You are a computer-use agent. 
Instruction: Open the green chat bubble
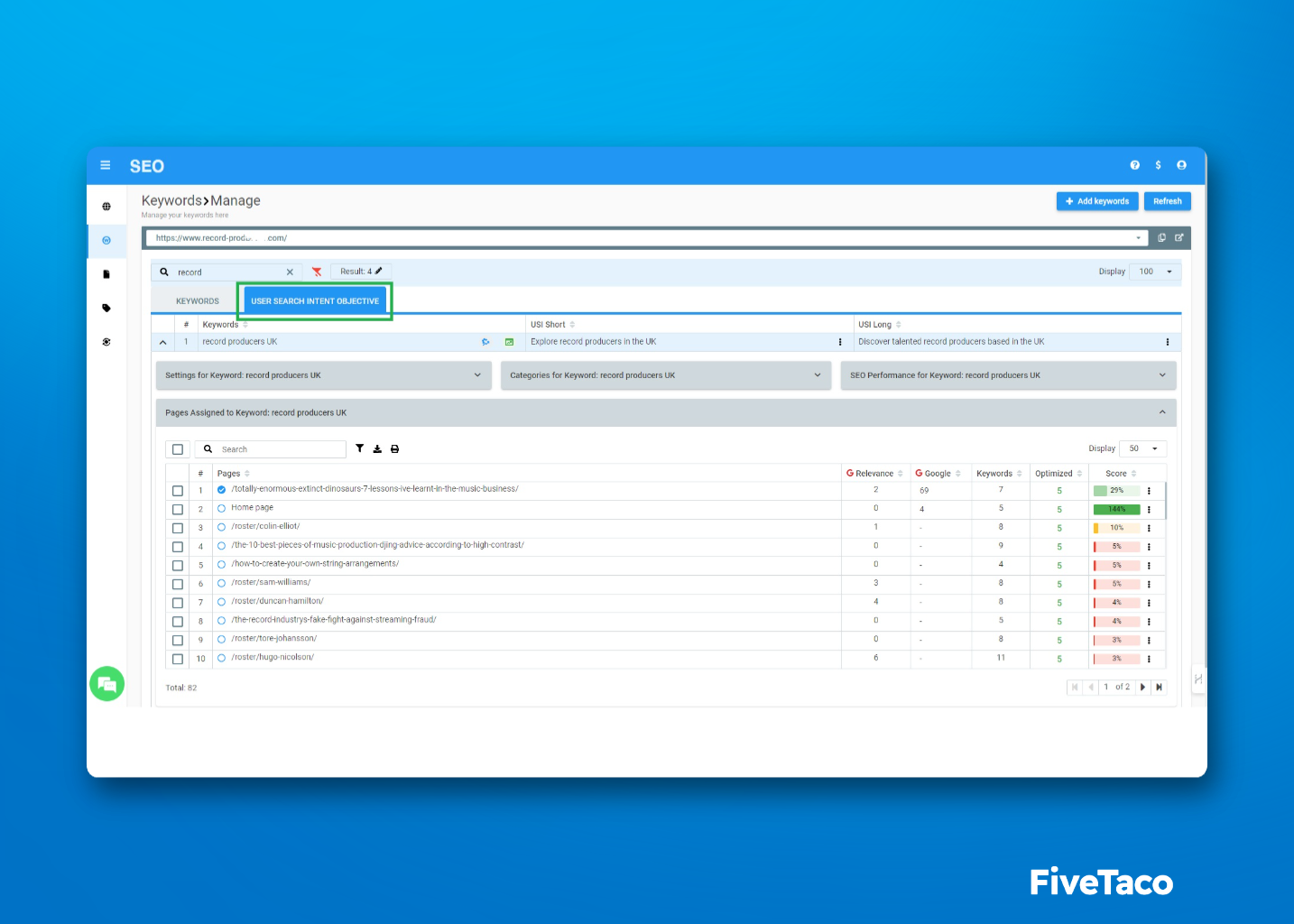coord(106,684)
